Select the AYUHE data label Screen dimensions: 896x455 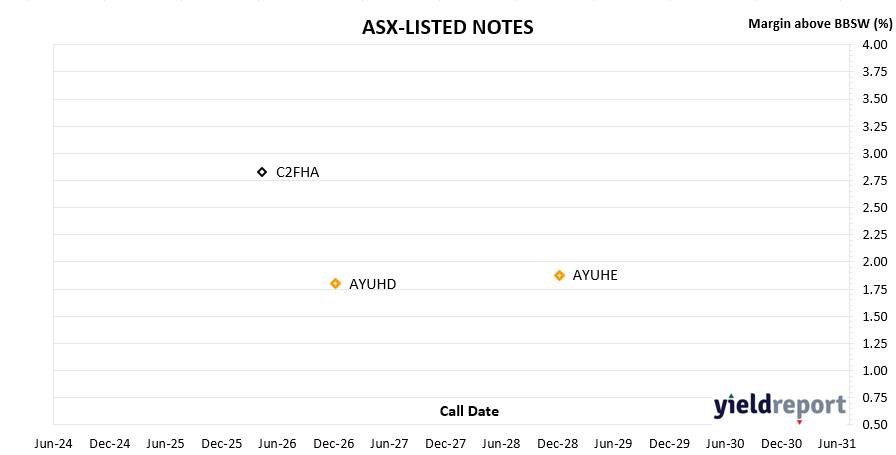click(x=595, y=276)
